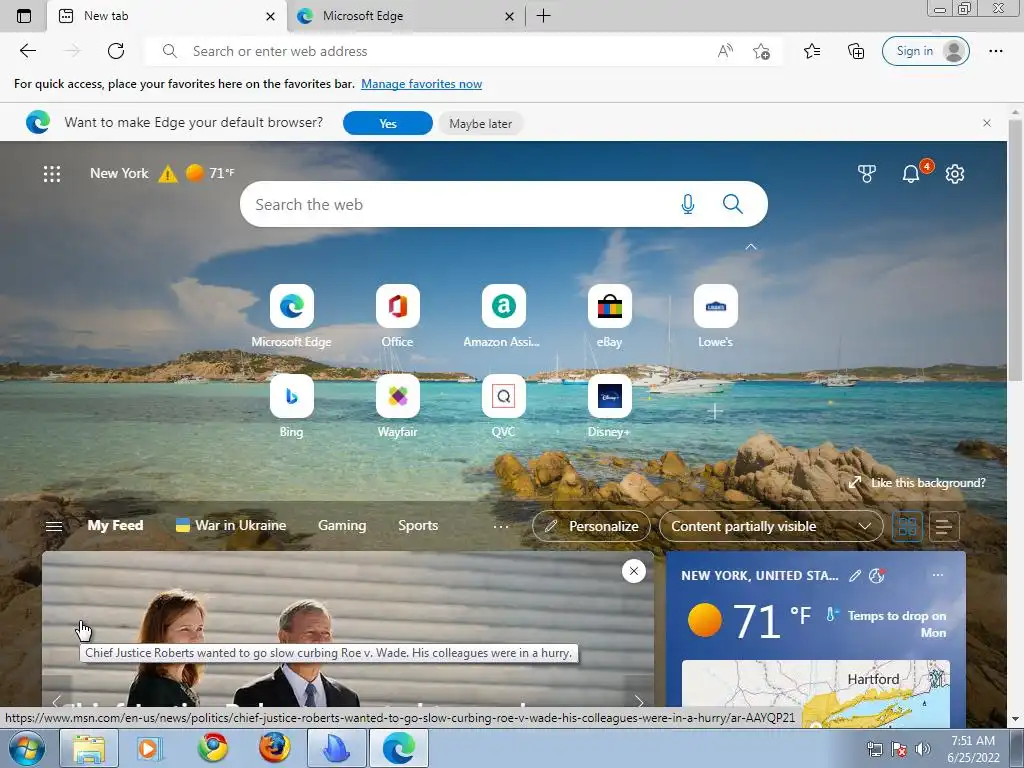The height and width of the screenshot is (768, 1024).
Task: Click the magnifier search icon in web search
Action: click(x=733, y=204)
